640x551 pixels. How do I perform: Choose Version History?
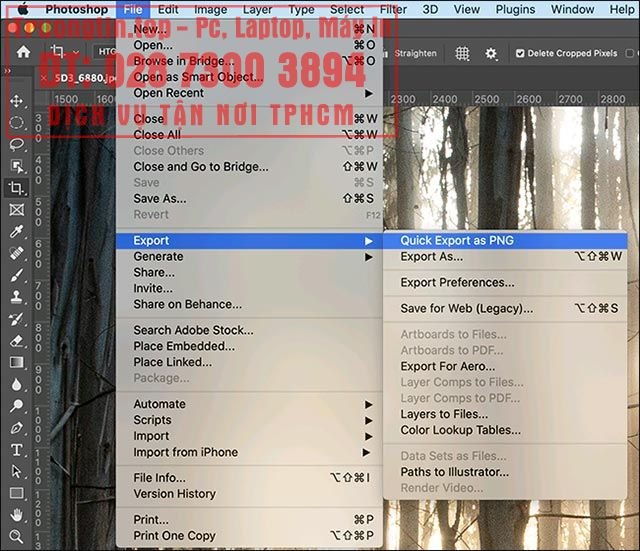[249, 494]
